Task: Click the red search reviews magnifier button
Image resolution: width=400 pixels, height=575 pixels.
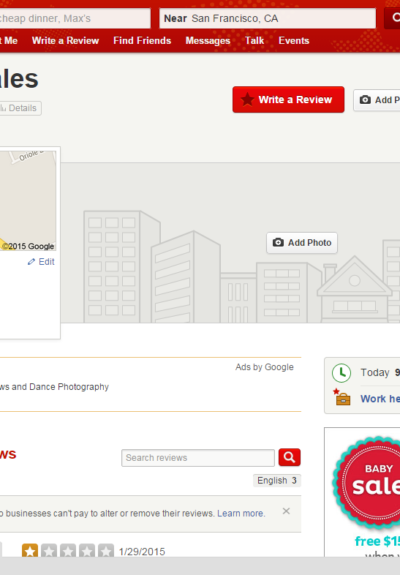Action: pyautogui.click(x=289, y=457)
